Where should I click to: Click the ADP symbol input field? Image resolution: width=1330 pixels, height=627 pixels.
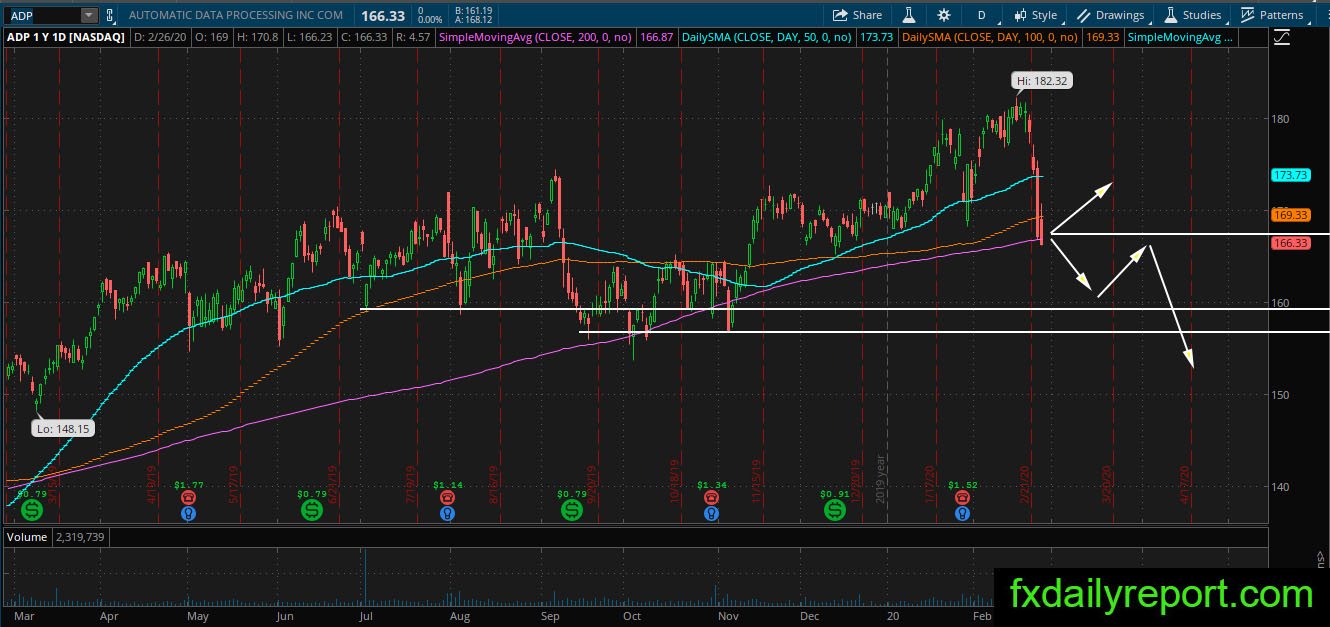click(x=41, y=15)
